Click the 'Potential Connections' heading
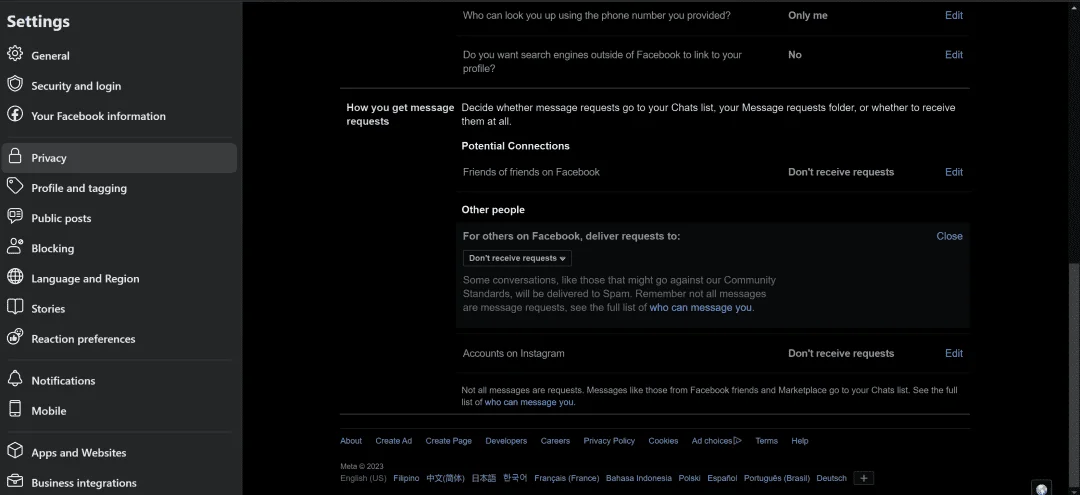1080x495 pixels. click(x=515, y=146)
